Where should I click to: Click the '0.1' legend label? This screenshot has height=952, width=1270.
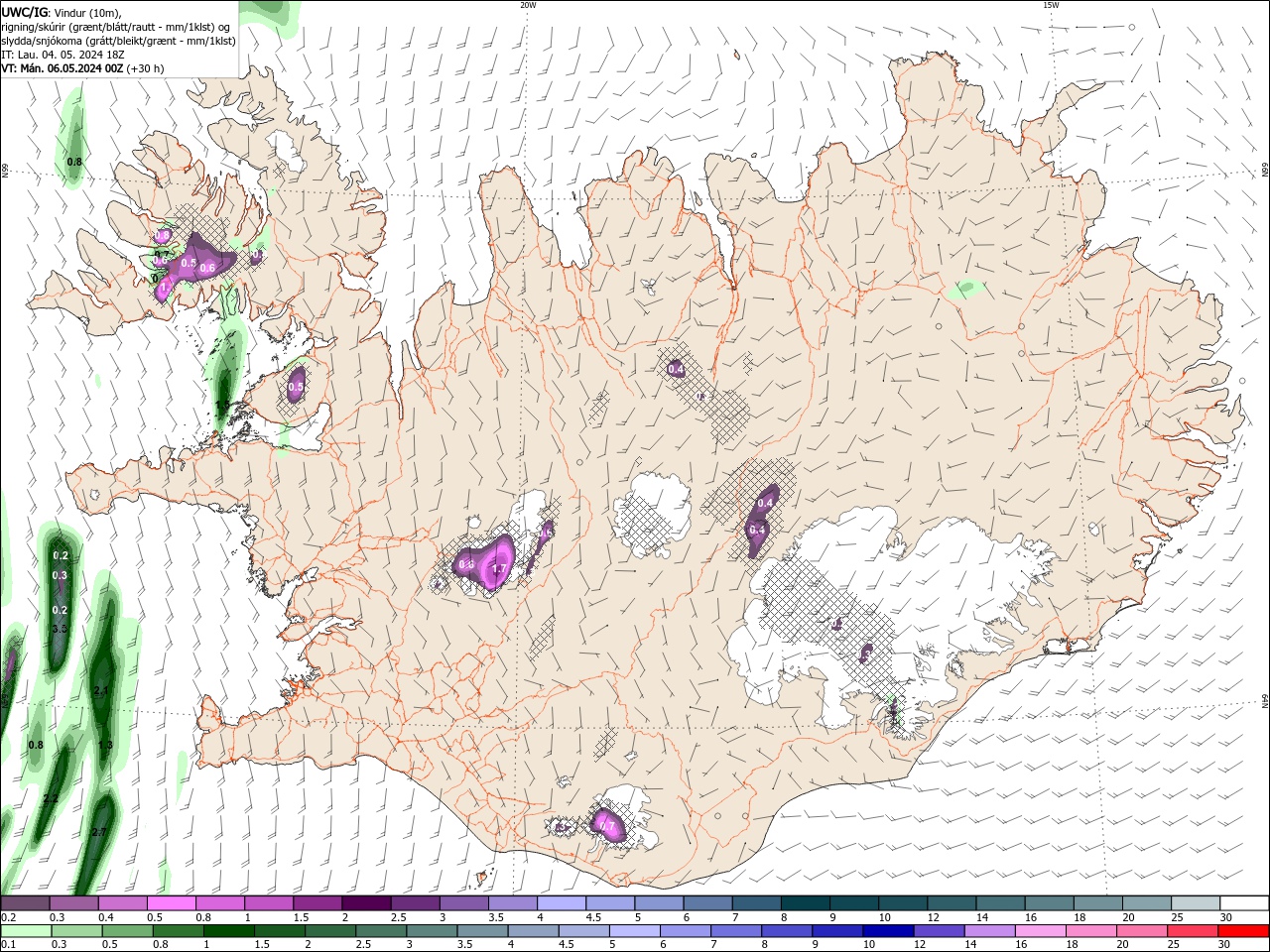click(8, 945)
